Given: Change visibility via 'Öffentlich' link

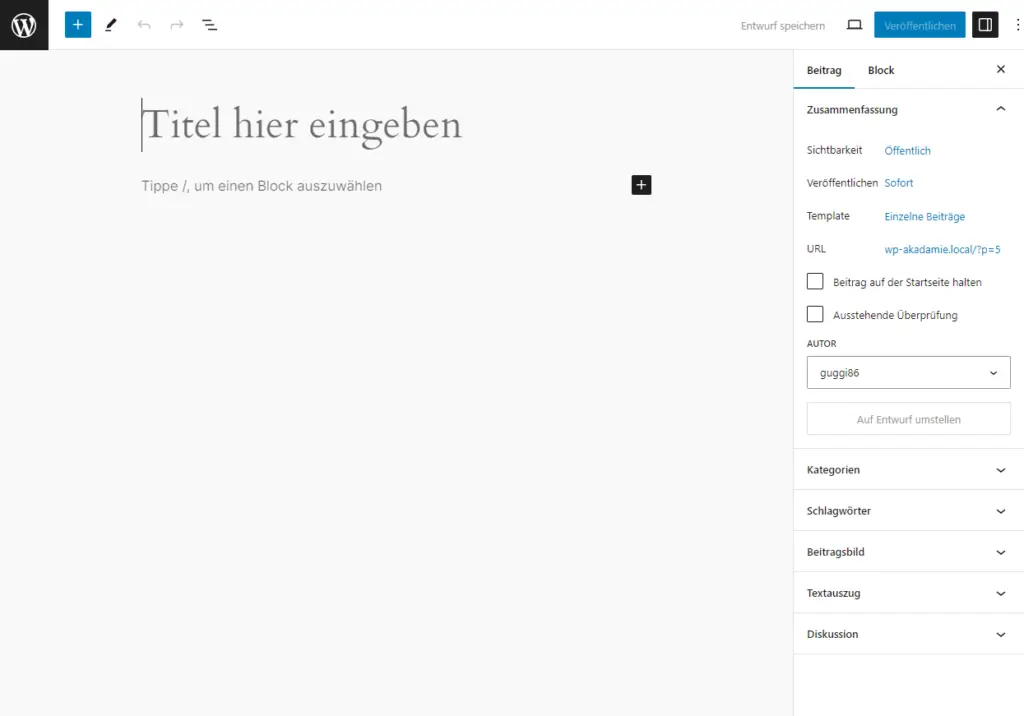Looking at the screenshot, I should (907, 150).
